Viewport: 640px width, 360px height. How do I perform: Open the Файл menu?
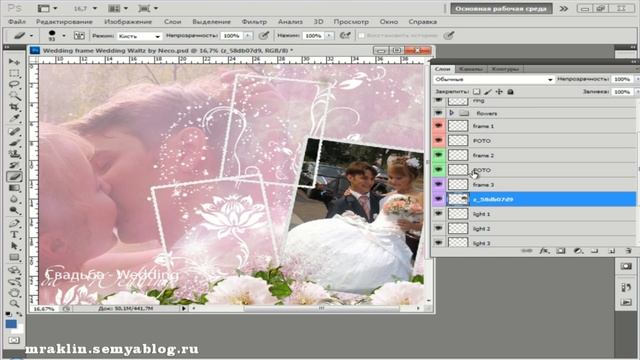(17, 22)
